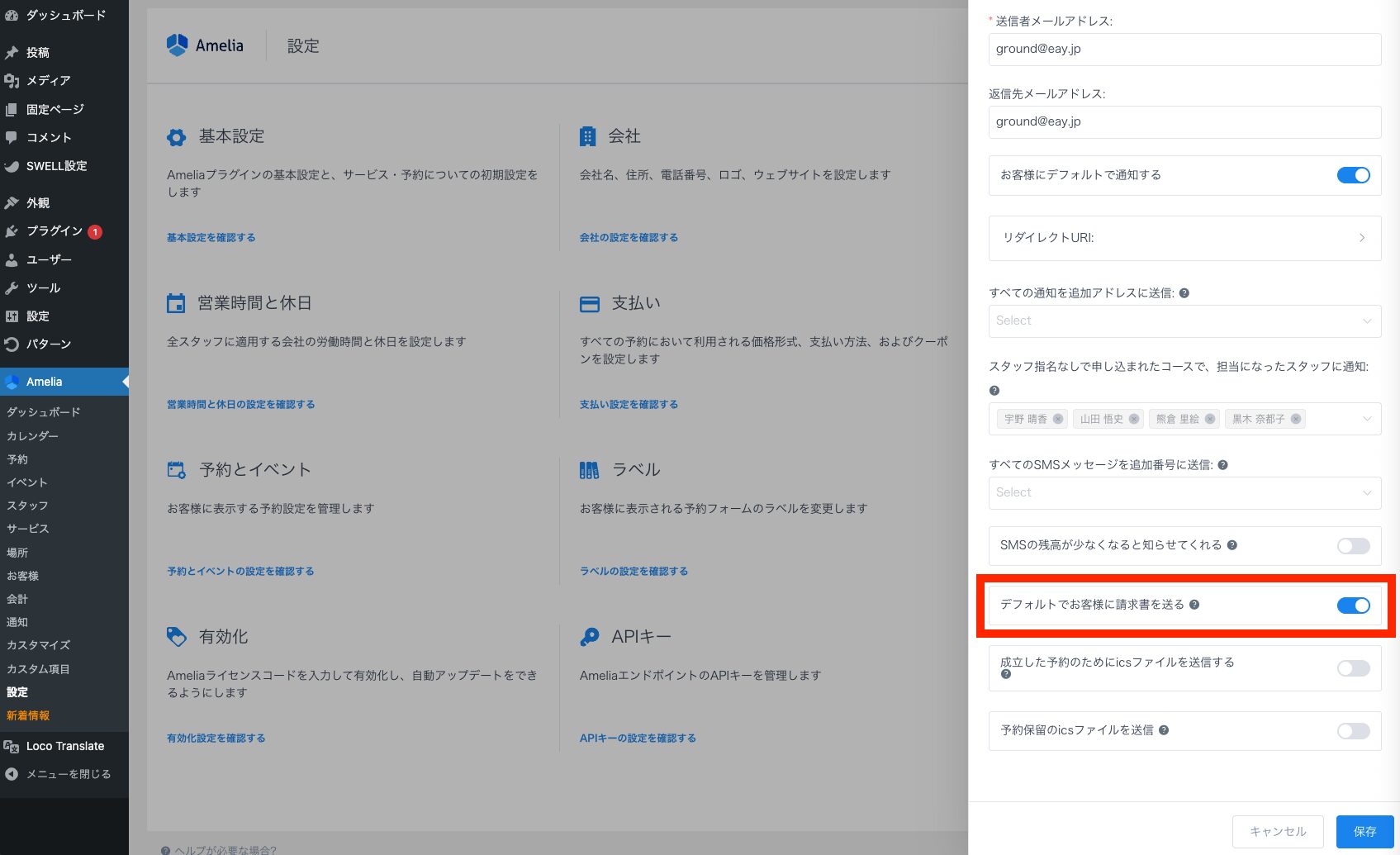
Task: Enable the SMSの残高が少なくなると知らせてくれる toggle
Action: click(x=1353, y=546)
